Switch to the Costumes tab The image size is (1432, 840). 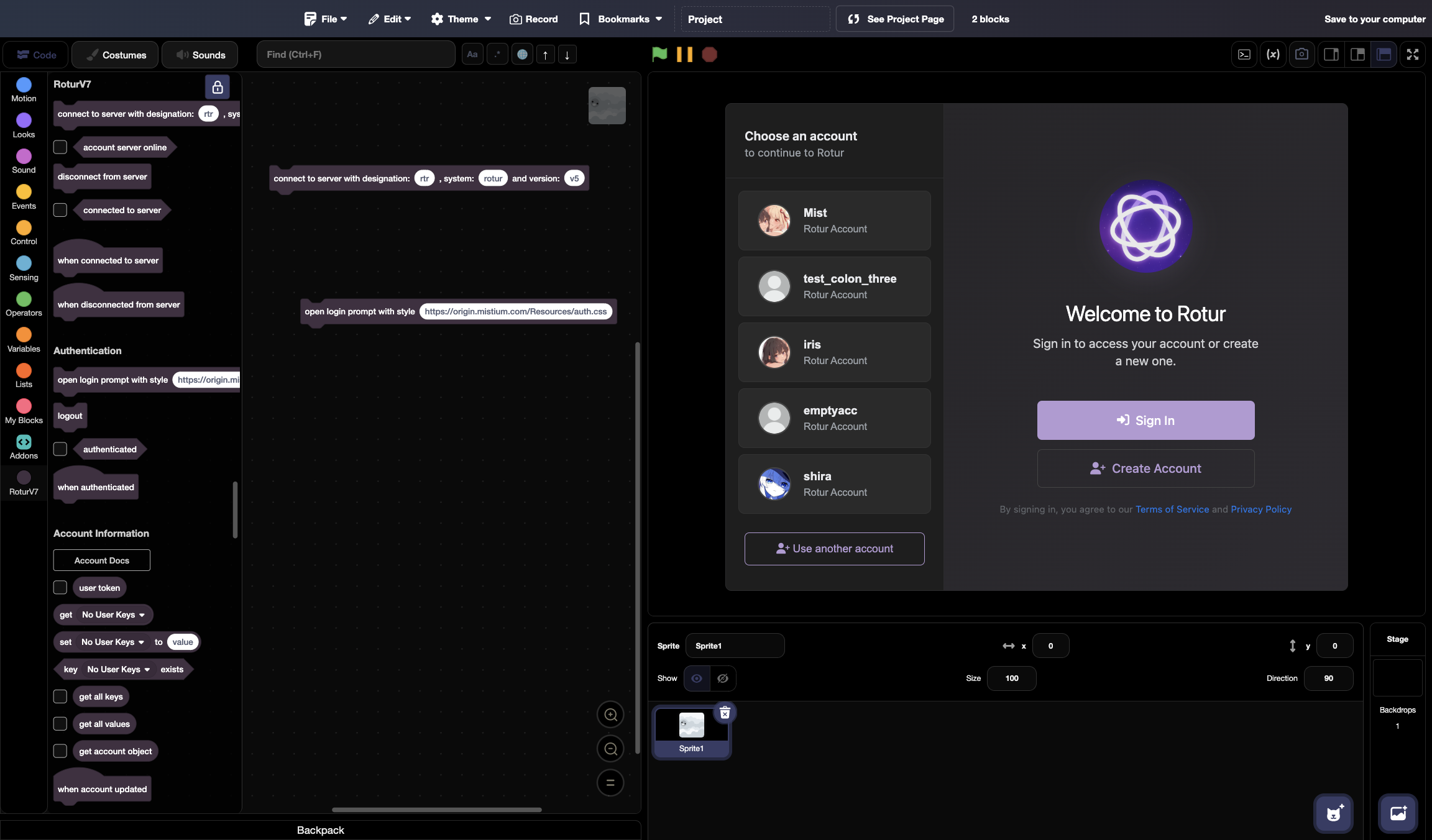115,55
